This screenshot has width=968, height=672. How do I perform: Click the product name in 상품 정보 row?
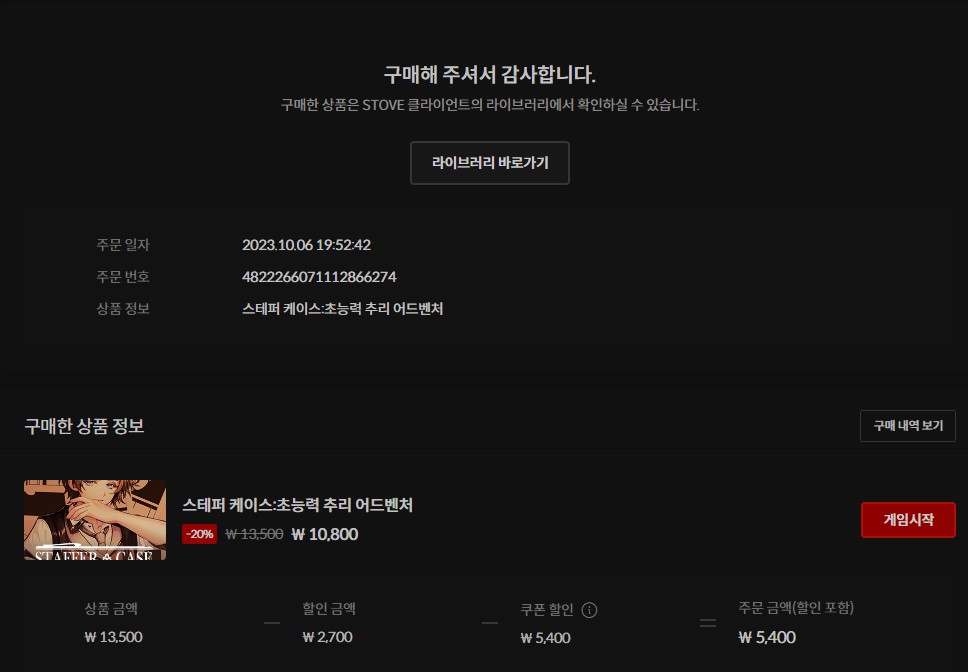point(342,309)
